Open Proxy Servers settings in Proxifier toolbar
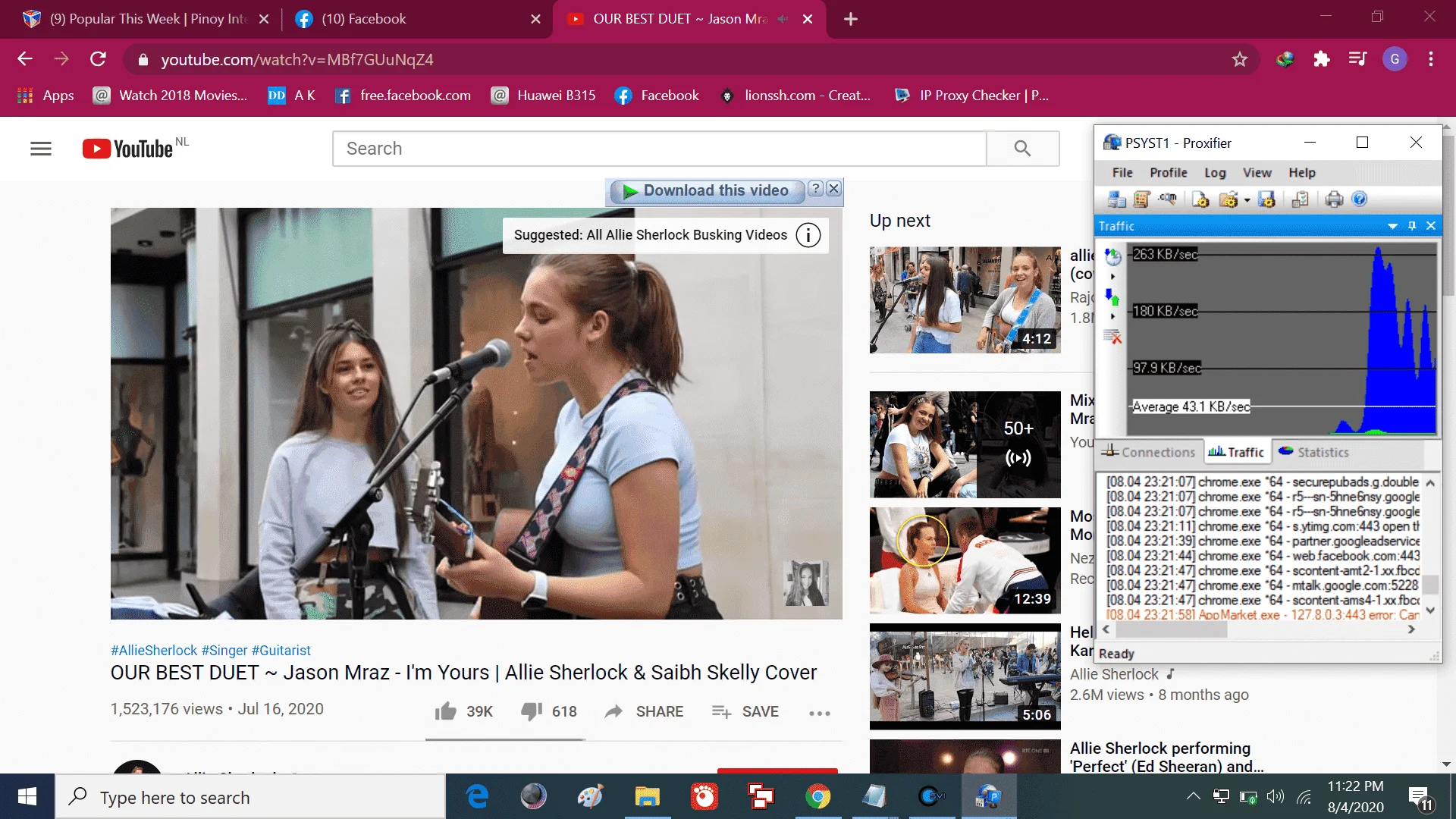 (x=1117, y=199)
